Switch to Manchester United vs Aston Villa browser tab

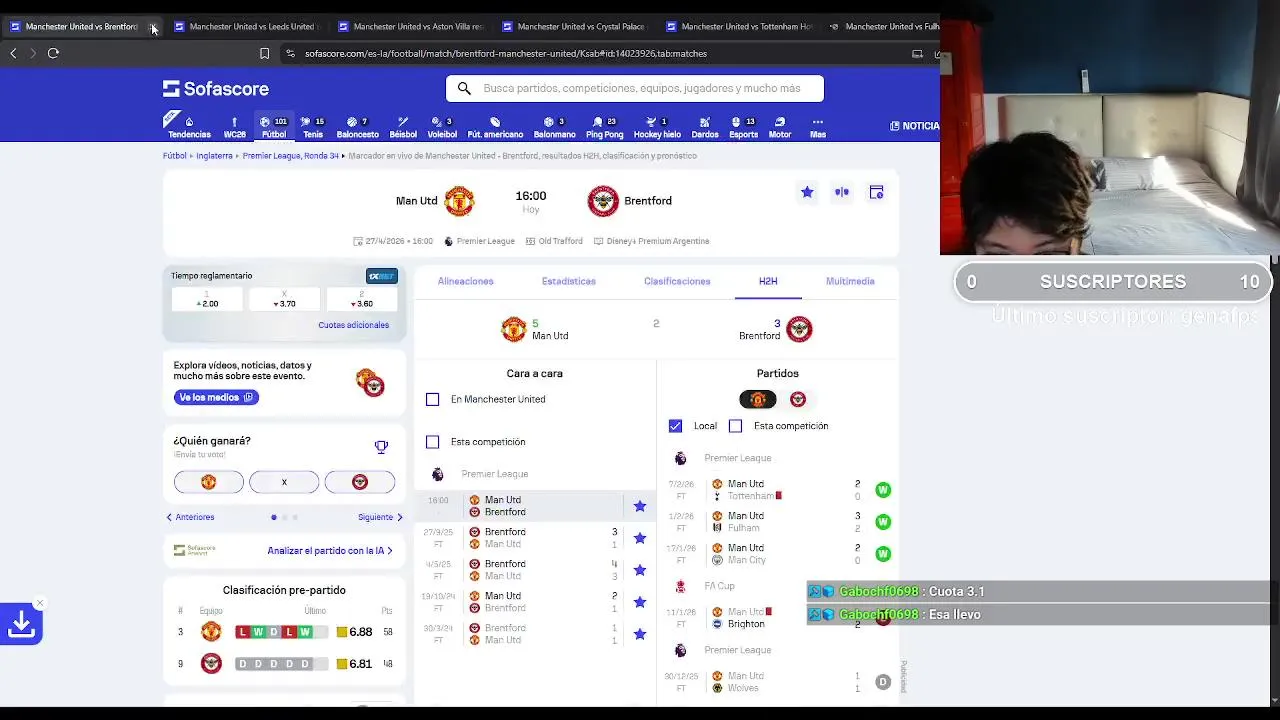point(410,27)
